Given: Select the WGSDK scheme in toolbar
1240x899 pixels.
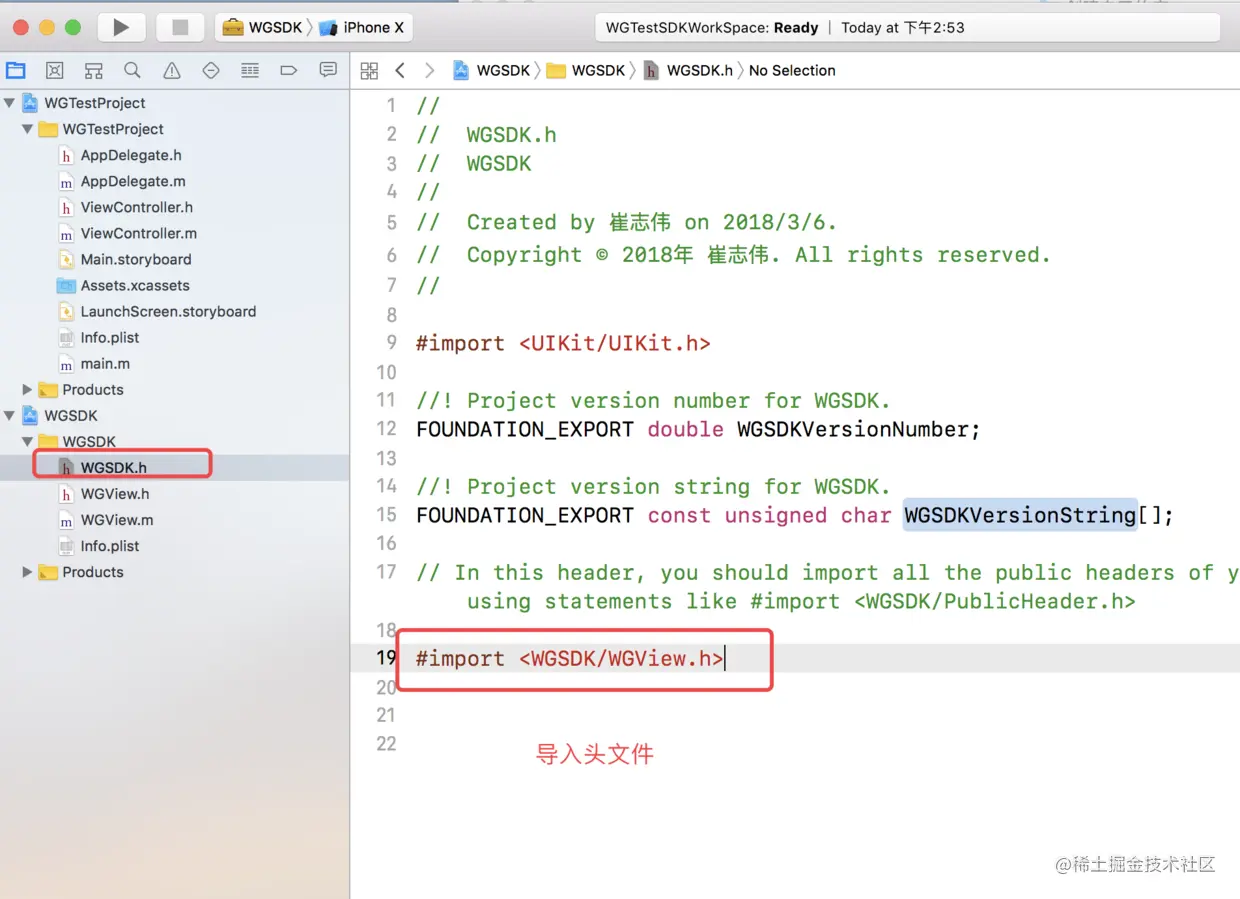Looking at the screenshot, I should click(x=262, y=27).
